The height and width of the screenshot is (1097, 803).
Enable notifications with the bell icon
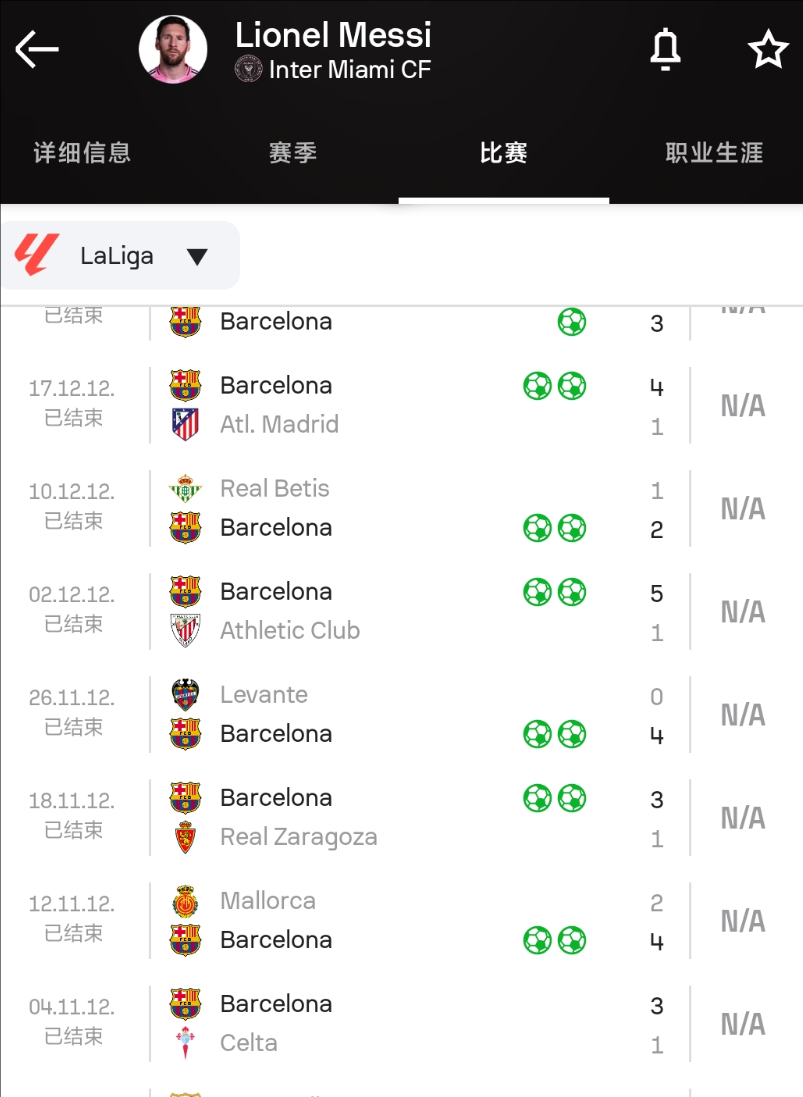[665, 49]
